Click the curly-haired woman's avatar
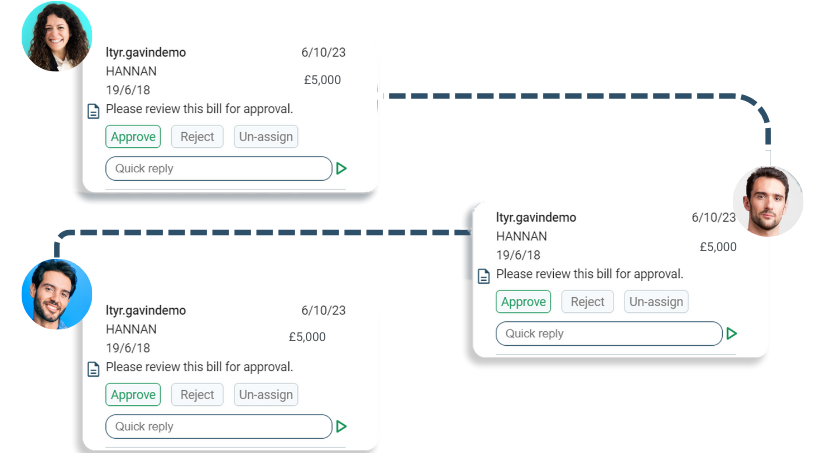 57,36
